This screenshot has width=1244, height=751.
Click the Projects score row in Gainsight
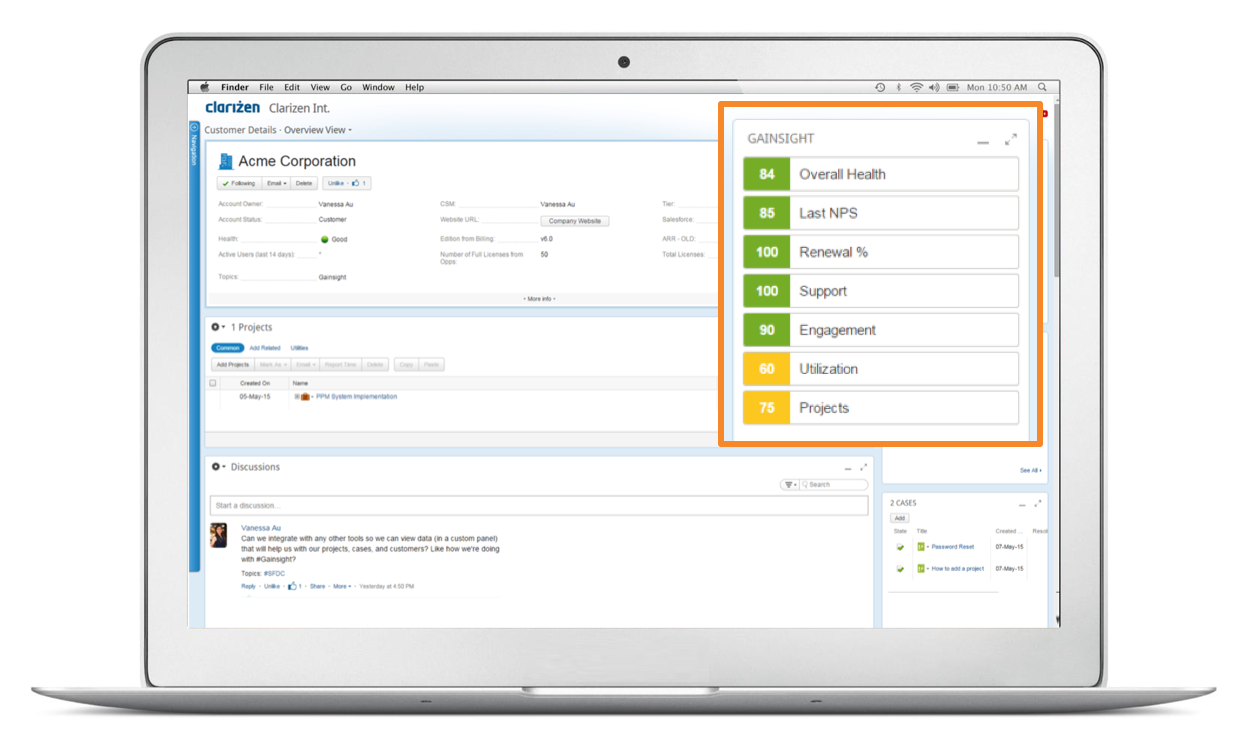(881, 408)
